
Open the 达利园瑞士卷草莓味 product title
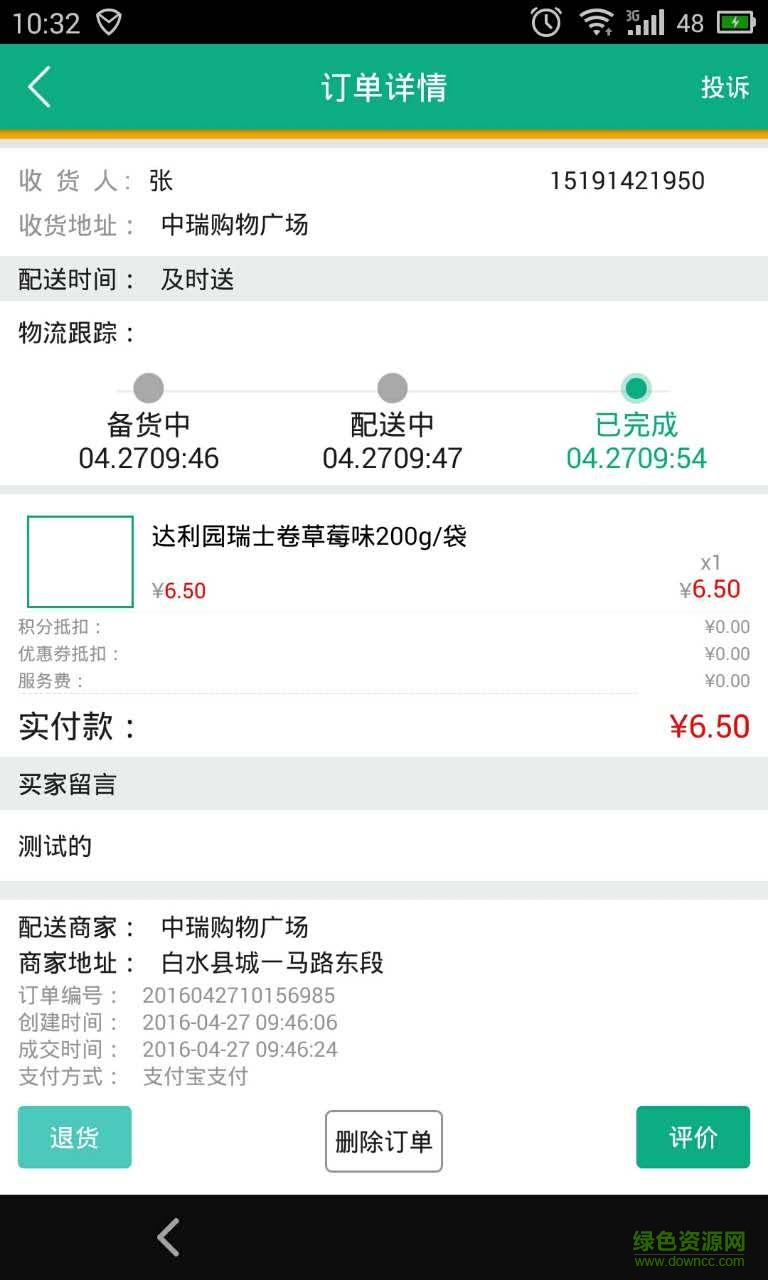pos(309,537)
